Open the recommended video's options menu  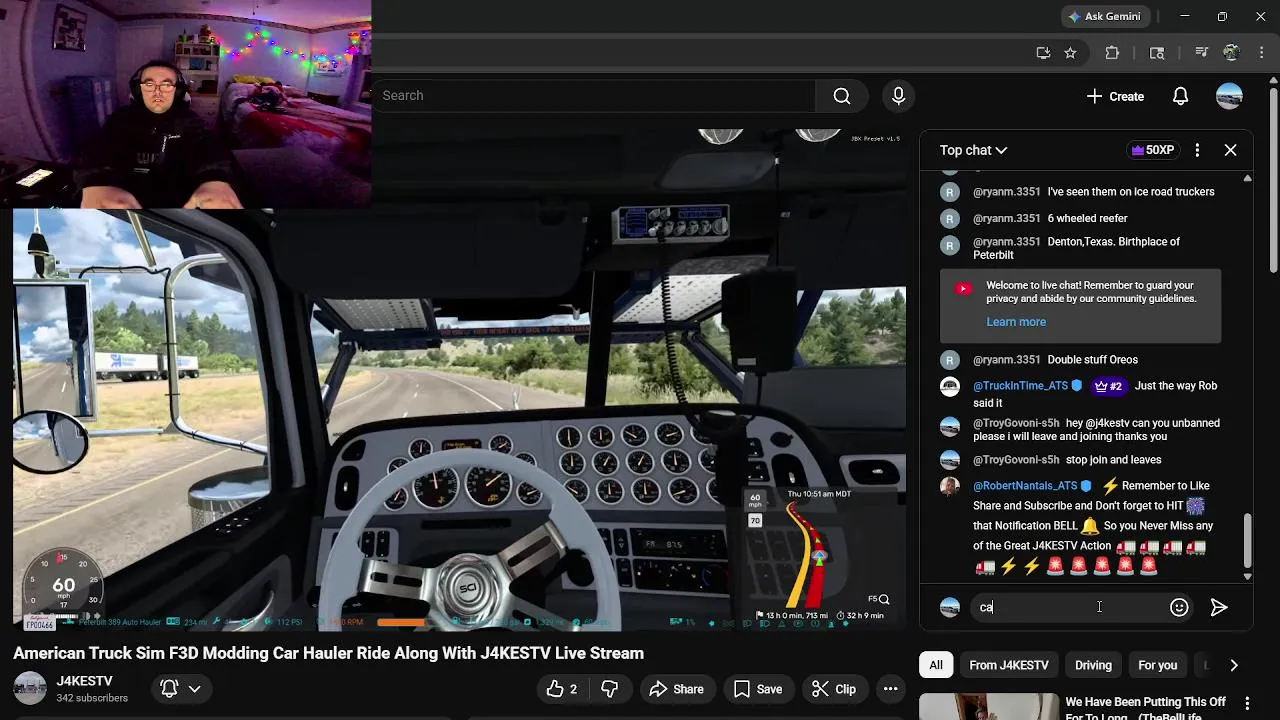[x=1247, y=704]
